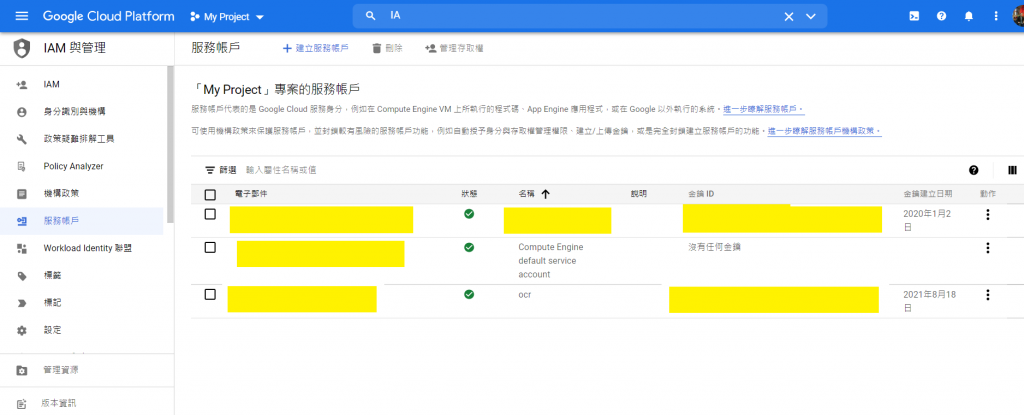The image size is (1024, 415).
Task: Click the 篩選 filter icon
Action: coord(210,170)
